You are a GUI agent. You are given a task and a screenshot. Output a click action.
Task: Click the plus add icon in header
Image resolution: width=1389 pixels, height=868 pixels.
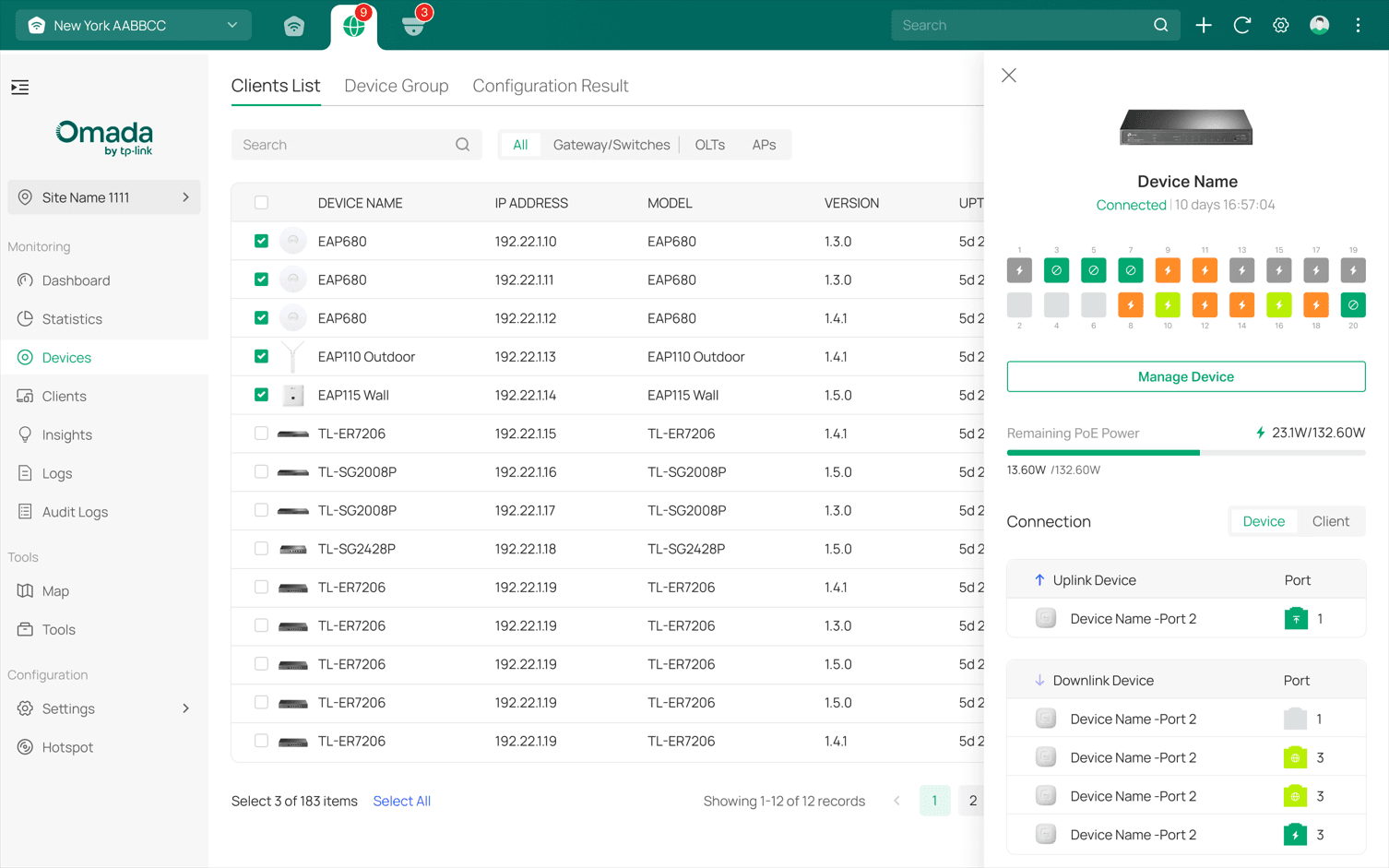point(1203,25)
